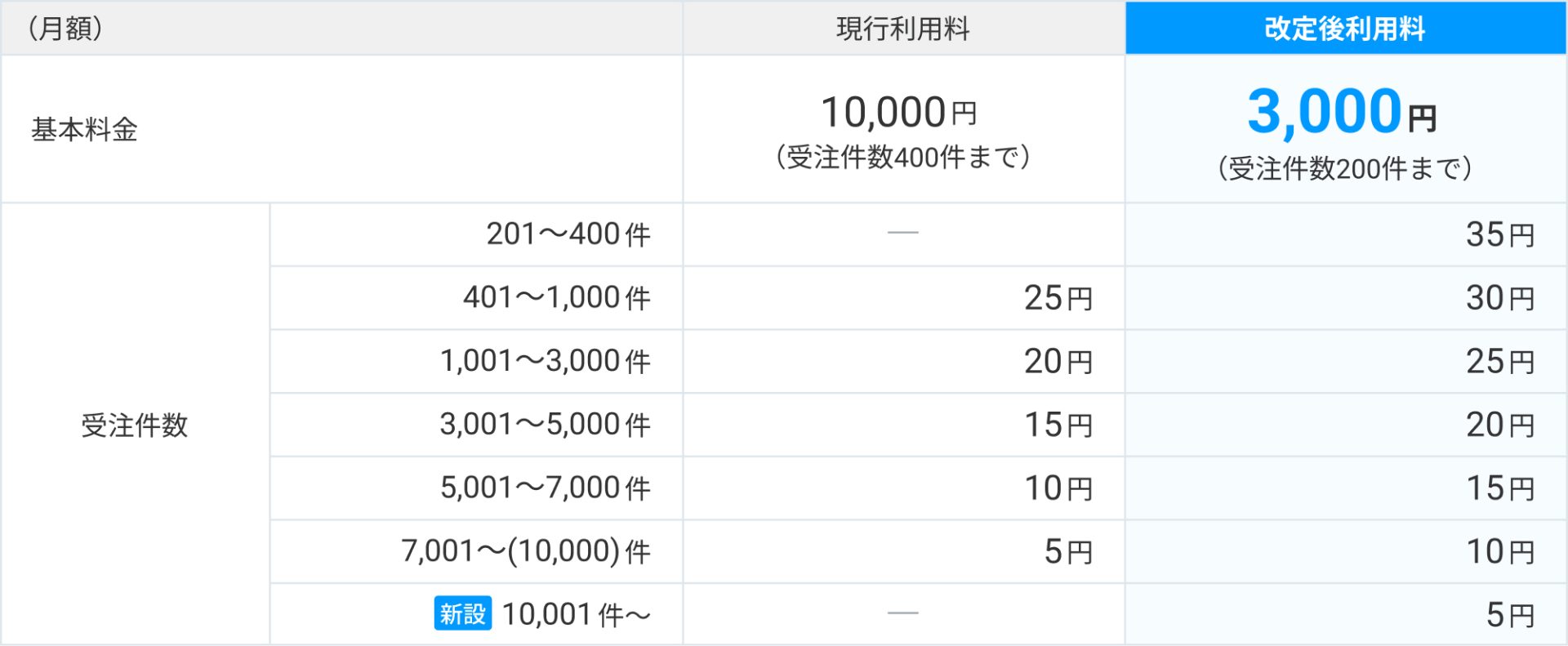Click (受注件数200件まで) note text
The height and width of the screenshot is (646, 1568).
pos(1345,169)
